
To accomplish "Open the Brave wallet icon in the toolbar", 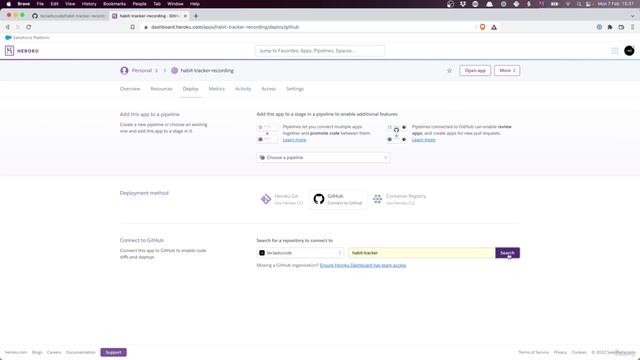I will 621,27.
